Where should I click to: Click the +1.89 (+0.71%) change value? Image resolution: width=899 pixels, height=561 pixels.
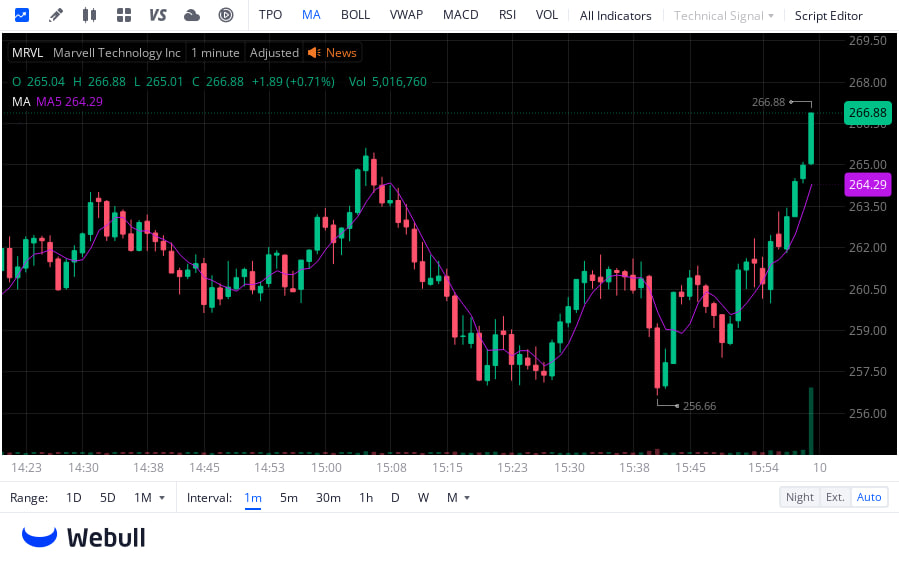point(293,82)
